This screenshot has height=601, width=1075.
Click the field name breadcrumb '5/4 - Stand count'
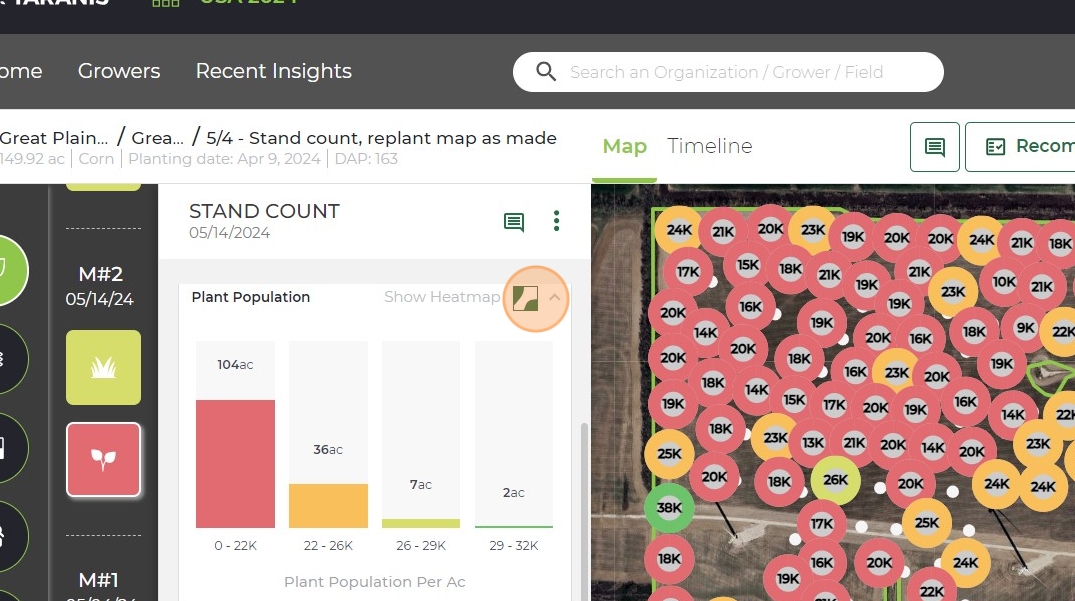click(381, 138)
